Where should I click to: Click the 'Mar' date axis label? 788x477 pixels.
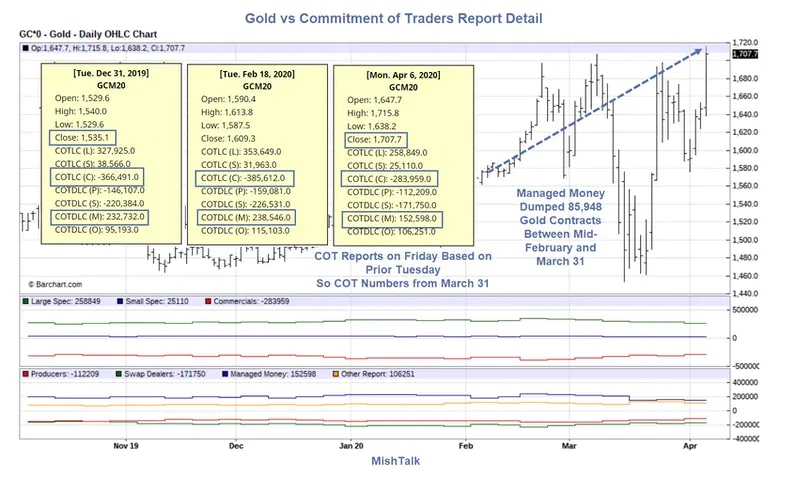(x=569, y=446)
